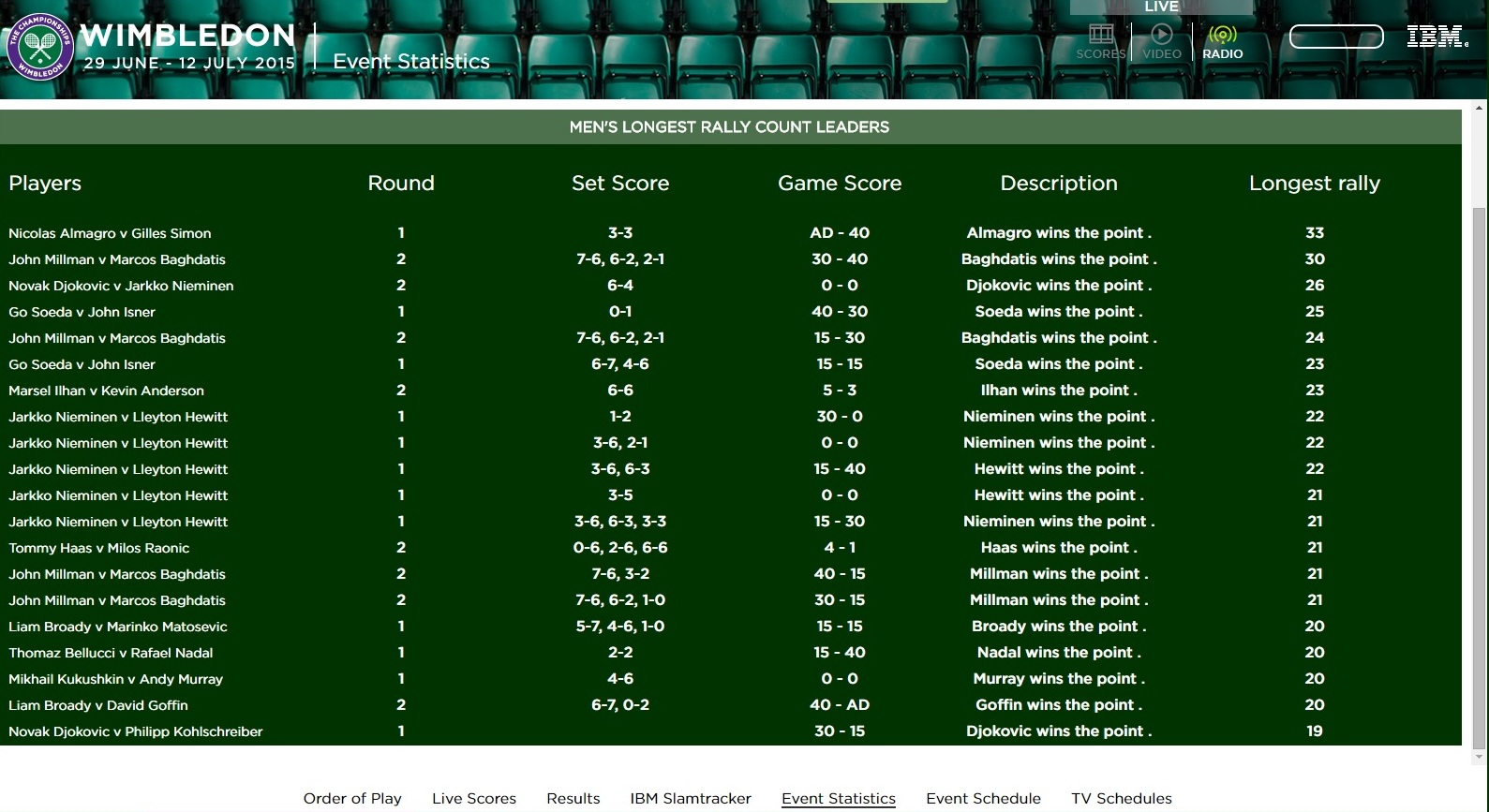The height and width of the screenshot is (812, 1489).
Task: Click set score 5-7, 4-6, 1-0
Action: (x=620, y=627)
